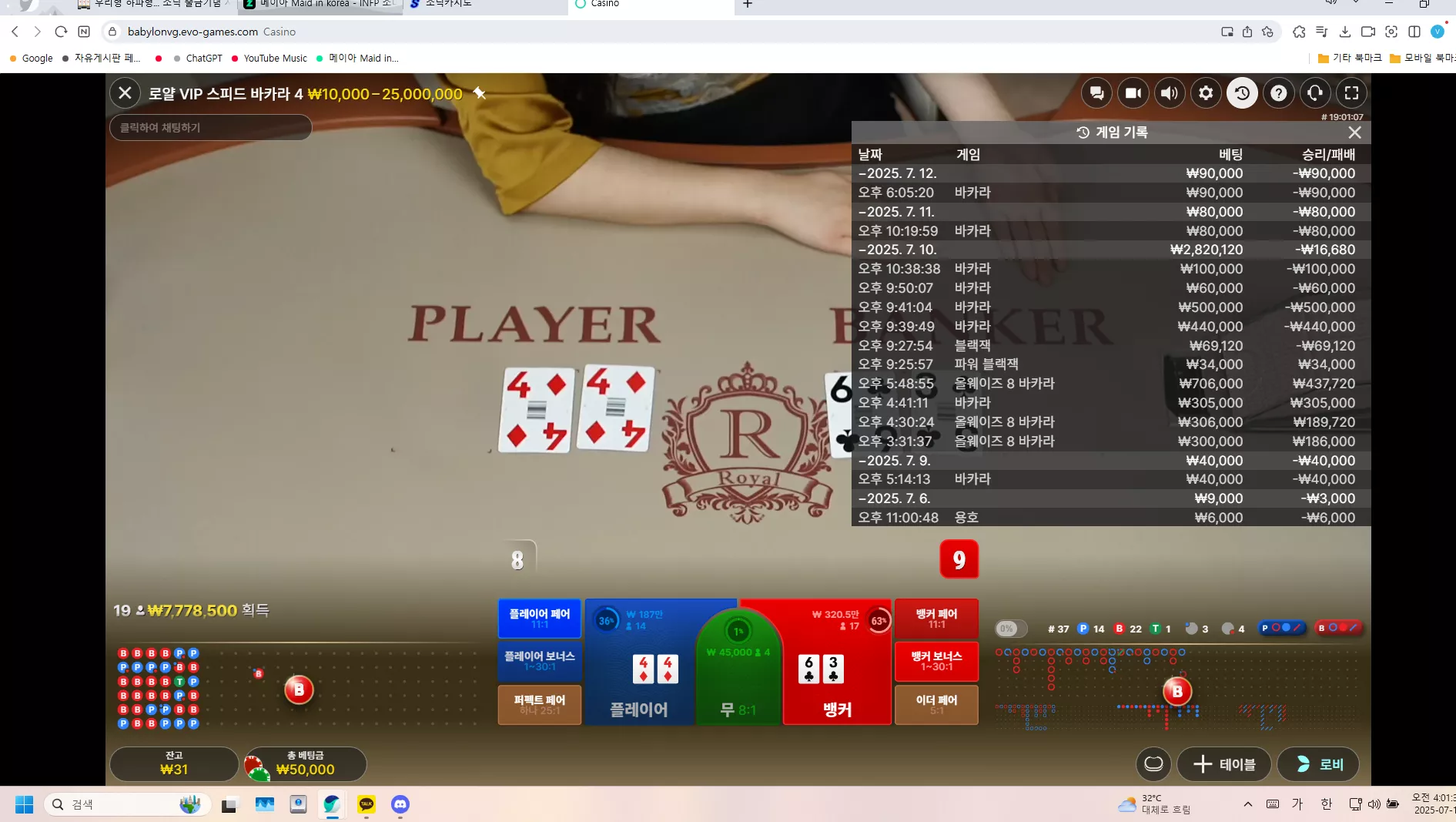This screenshot has height=822, width=1456.
Task: Collapse the 2025. 7. 10. history group
Action: (x=1111, y=250)
